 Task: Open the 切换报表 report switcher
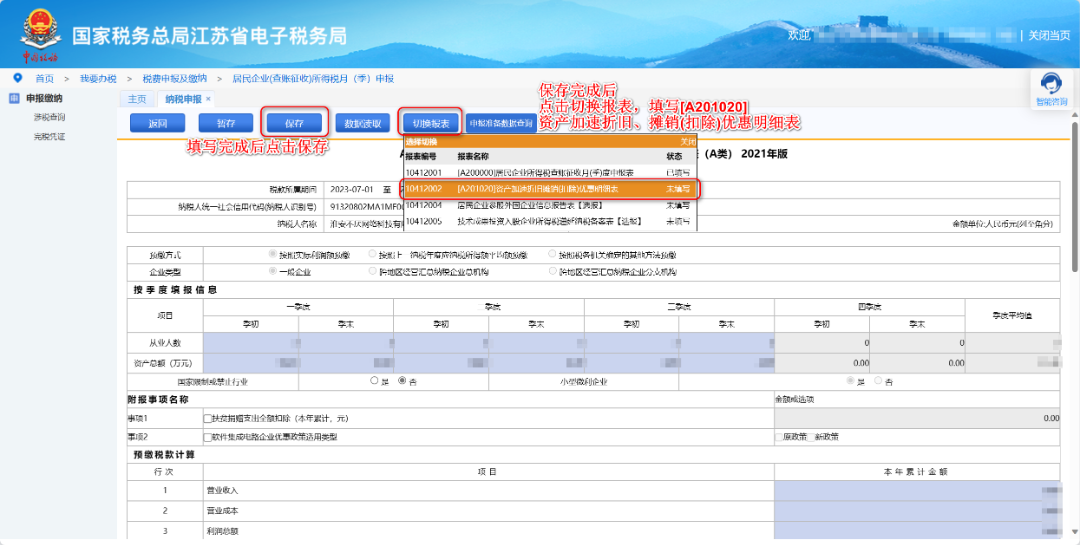(x=430, y=123)
